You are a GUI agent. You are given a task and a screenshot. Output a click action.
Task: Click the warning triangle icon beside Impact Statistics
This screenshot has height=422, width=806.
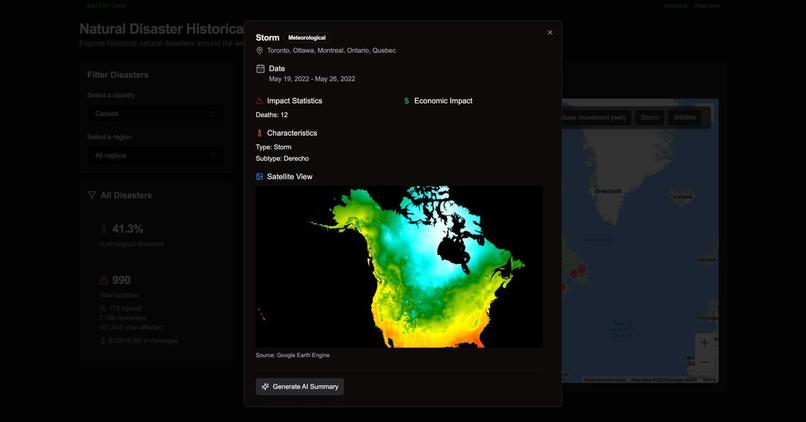(260, 101)
